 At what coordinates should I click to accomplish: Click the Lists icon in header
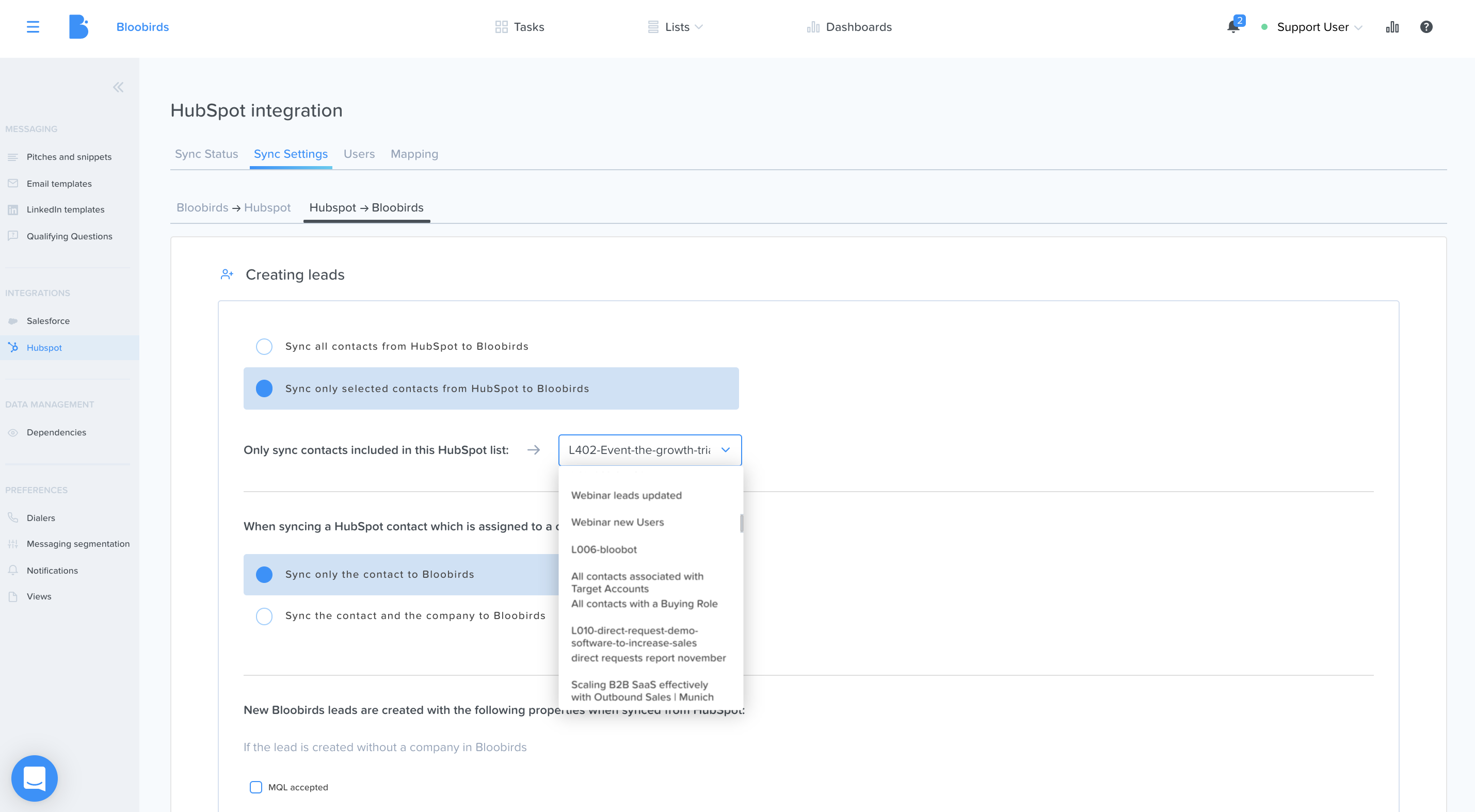point(653,27)
